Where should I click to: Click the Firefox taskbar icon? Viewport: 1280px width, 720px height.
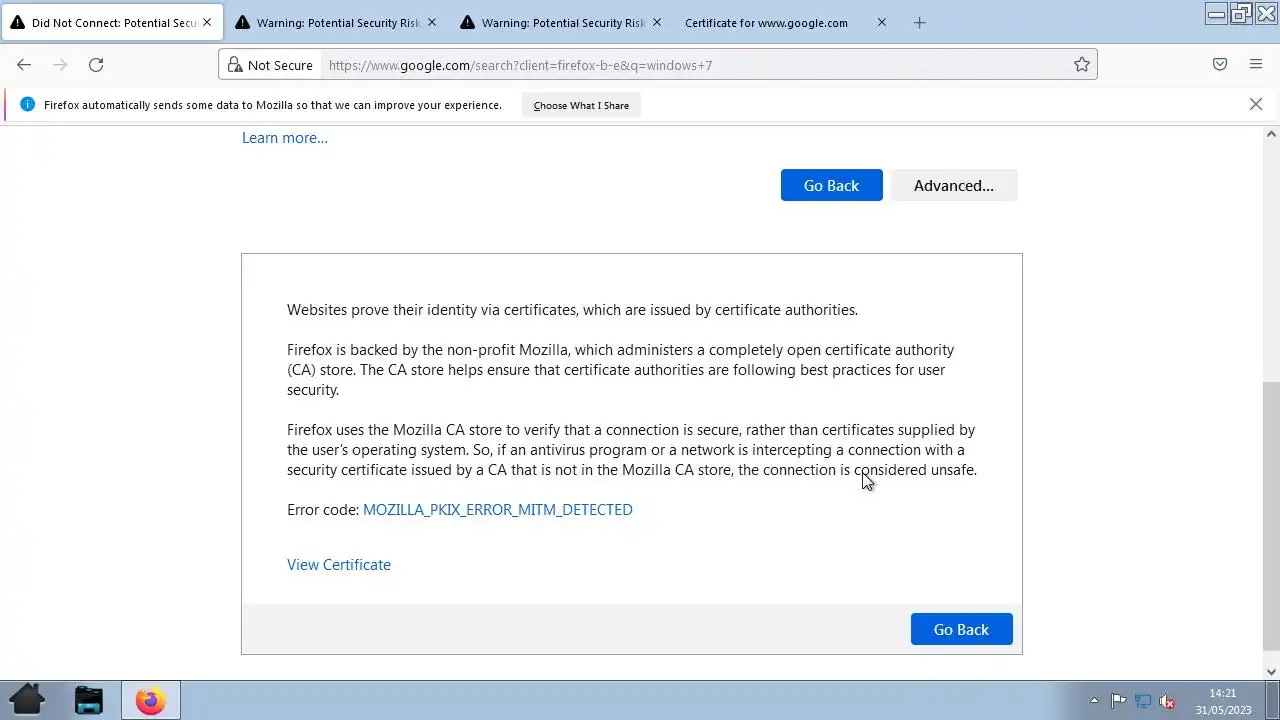[x=151, y=700]
